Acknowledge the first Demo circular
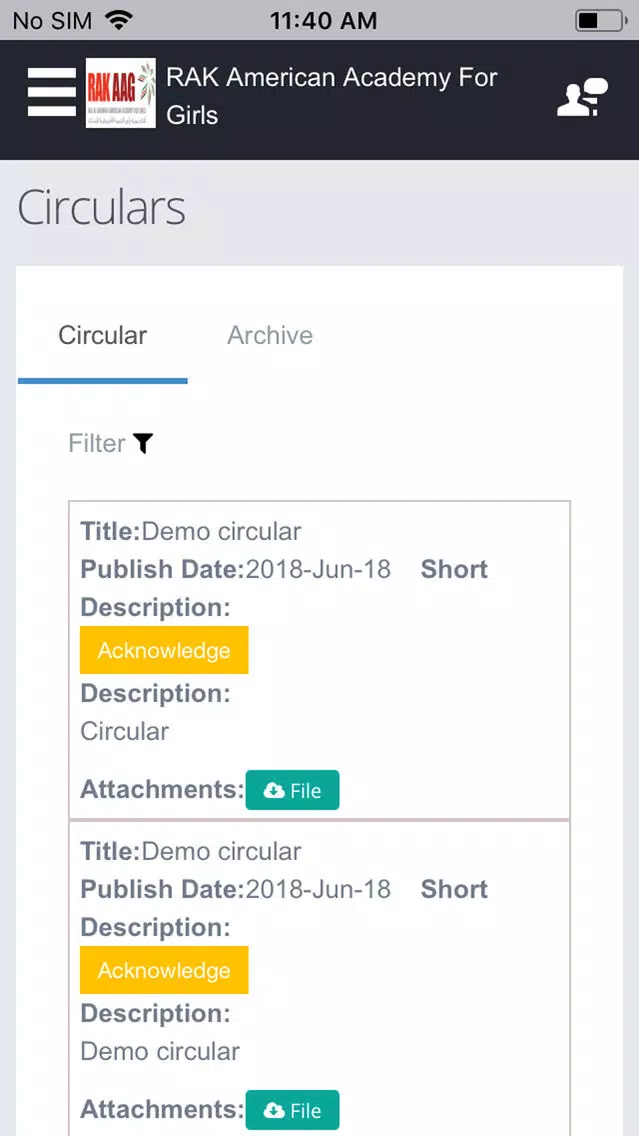Screen dimensions: 639x1136 click(164, 650)
